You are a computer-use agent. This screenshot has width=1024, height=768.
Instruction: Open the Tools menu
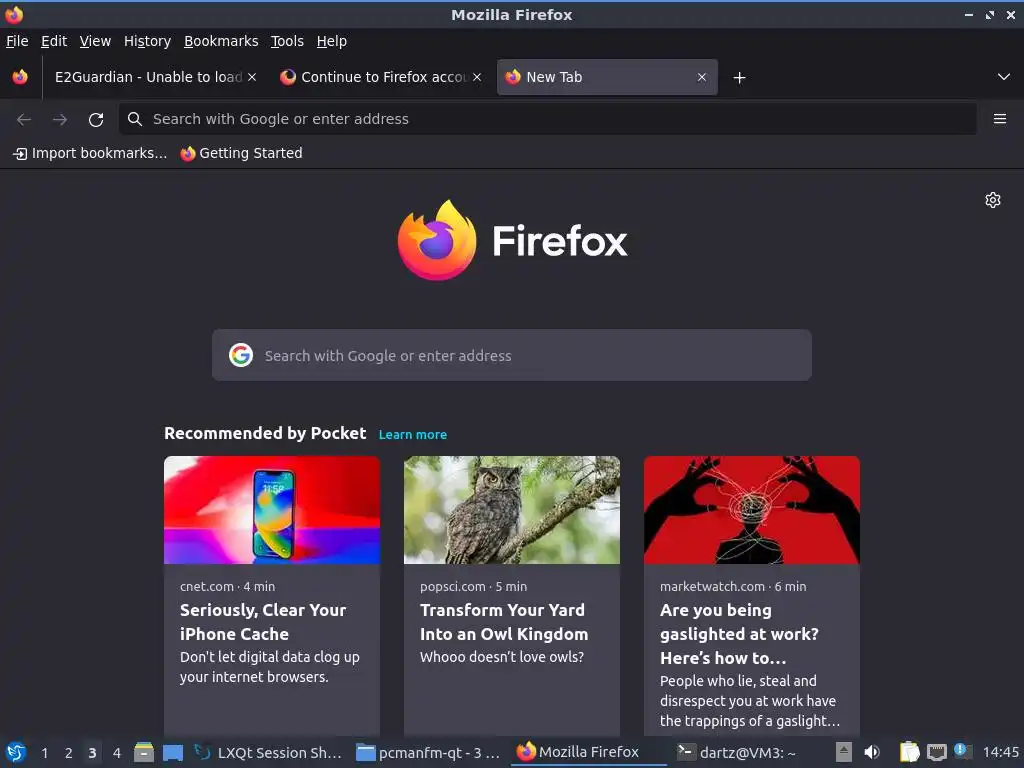tap(287, 41)
